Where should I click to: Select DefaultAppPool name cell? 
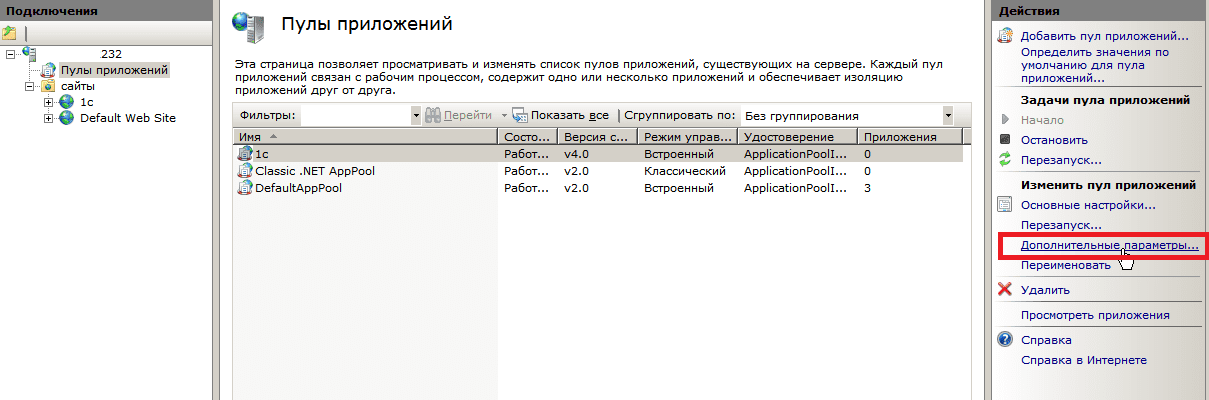click(299, 187)
